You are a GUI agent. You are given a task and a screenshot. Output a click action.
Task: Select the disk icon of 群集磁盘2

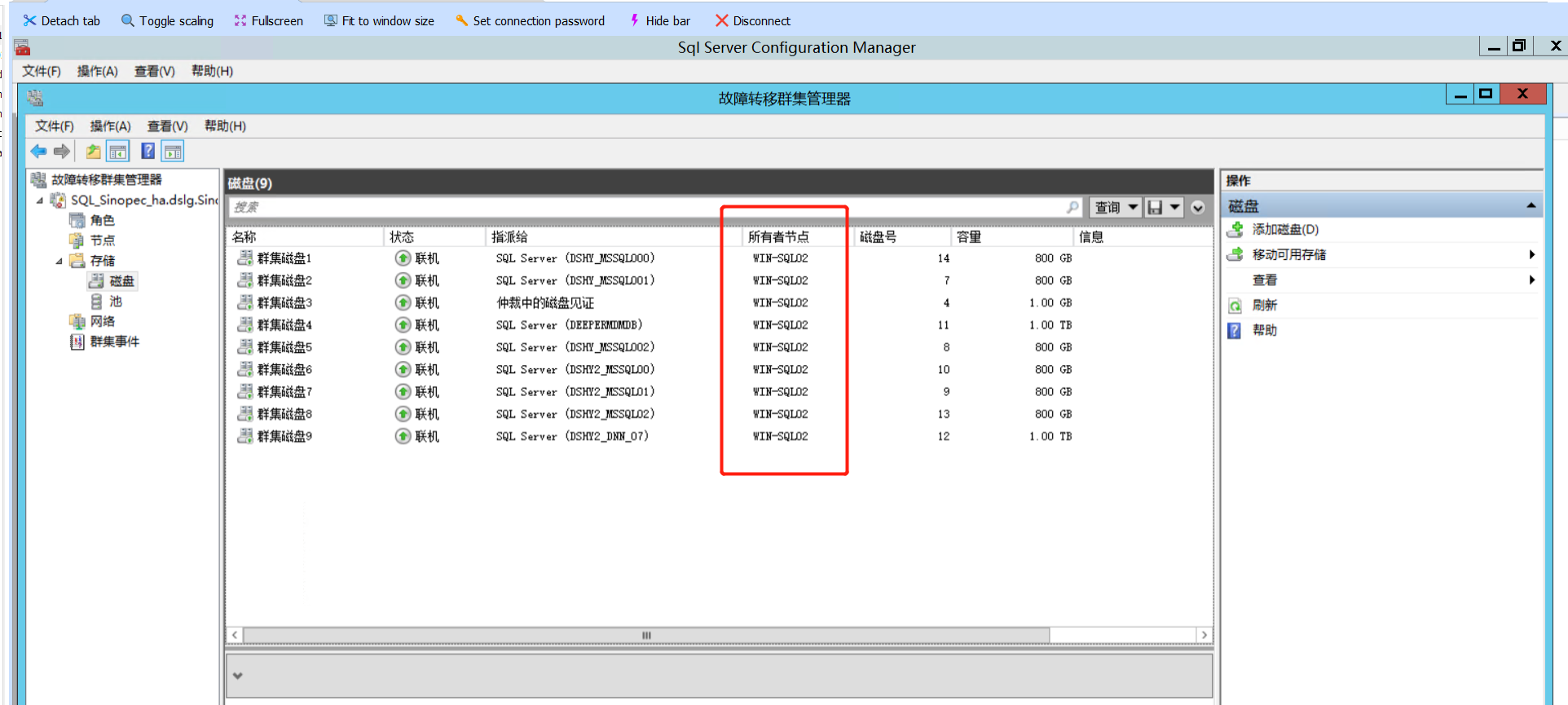pyautogui.click(x=244, y=280)
